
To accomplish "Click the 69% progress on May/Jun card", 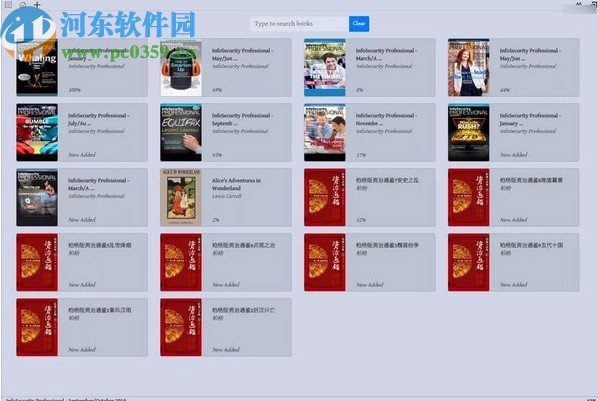I will click(217, 90).
